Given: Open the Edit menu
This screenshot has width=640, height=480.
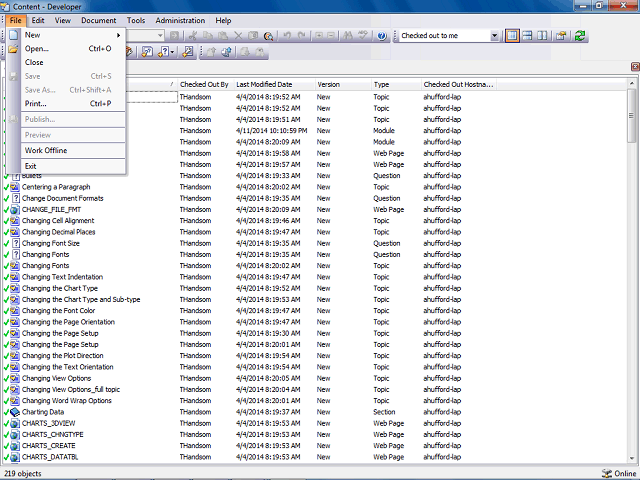Looking at the screenshot, I should pos(38,20).
